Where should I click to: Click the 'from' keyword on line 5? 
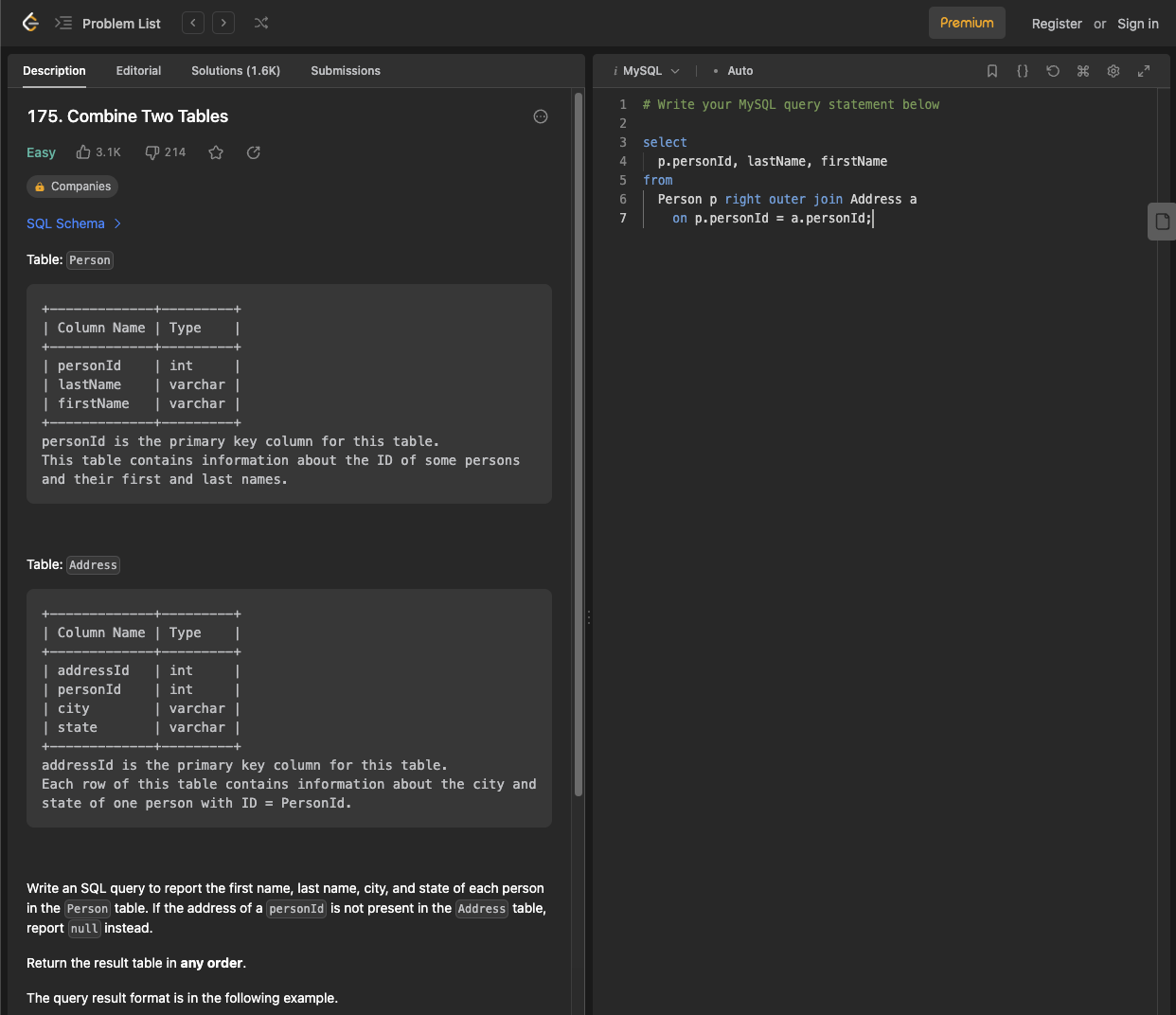click(x=658, y=180)
